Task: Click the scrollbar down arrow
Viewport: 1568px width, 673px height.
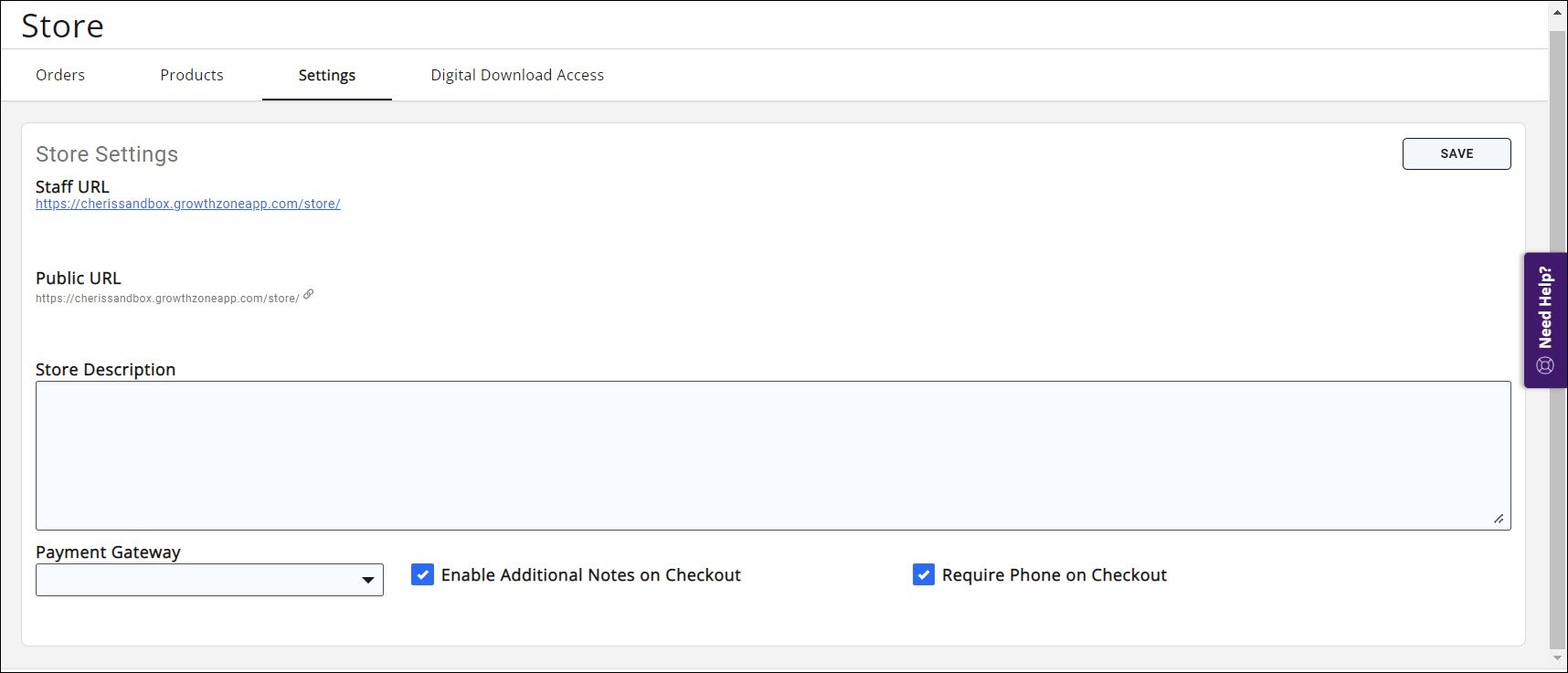Action: [1558, 658]
